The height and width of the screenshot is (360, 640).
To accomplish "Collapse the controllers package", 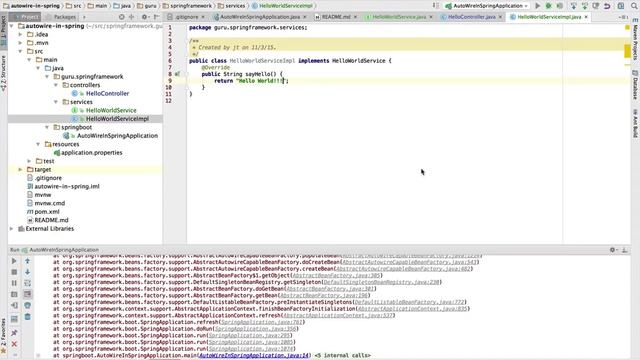I will coord(56,85).
